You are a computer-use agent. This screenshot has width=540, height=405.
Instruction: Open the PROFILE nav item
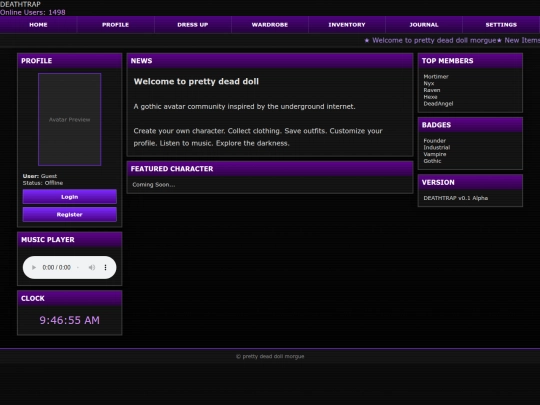click(115, 25)
